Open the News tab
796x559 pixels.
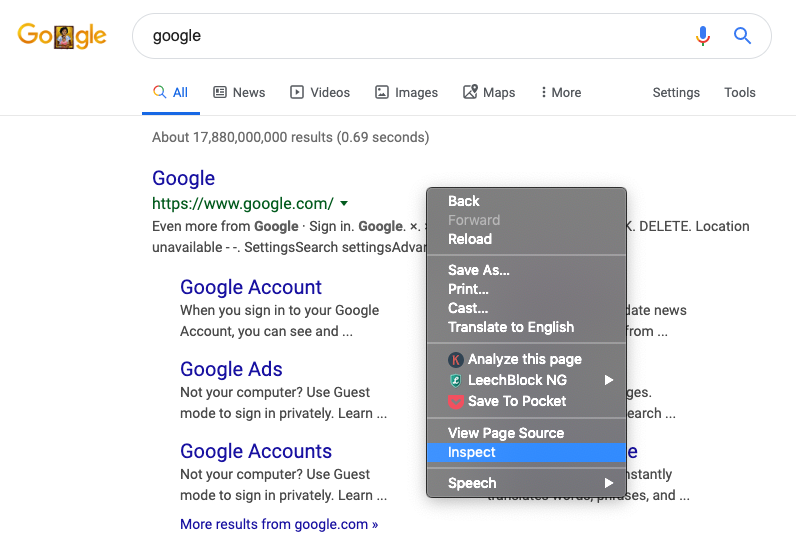click(239, 92)
